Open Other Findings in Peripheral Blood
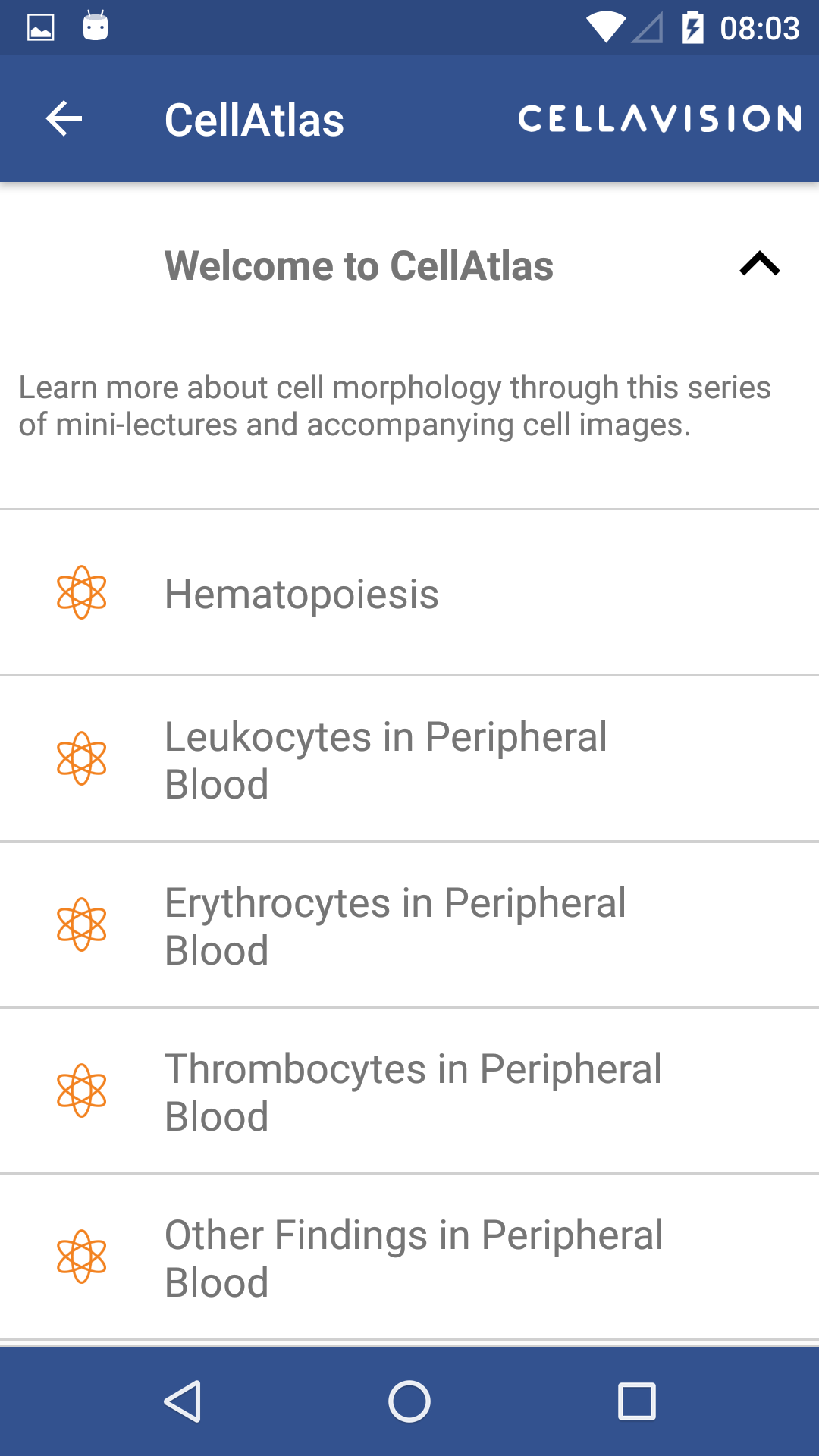Viewport: 819px width, 1456px height. coord(409,1257)
